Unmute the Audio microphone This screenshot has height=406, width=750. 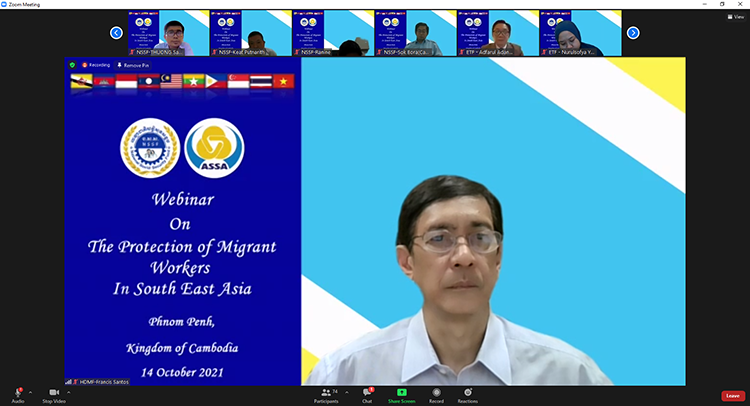tap(18, 395)
